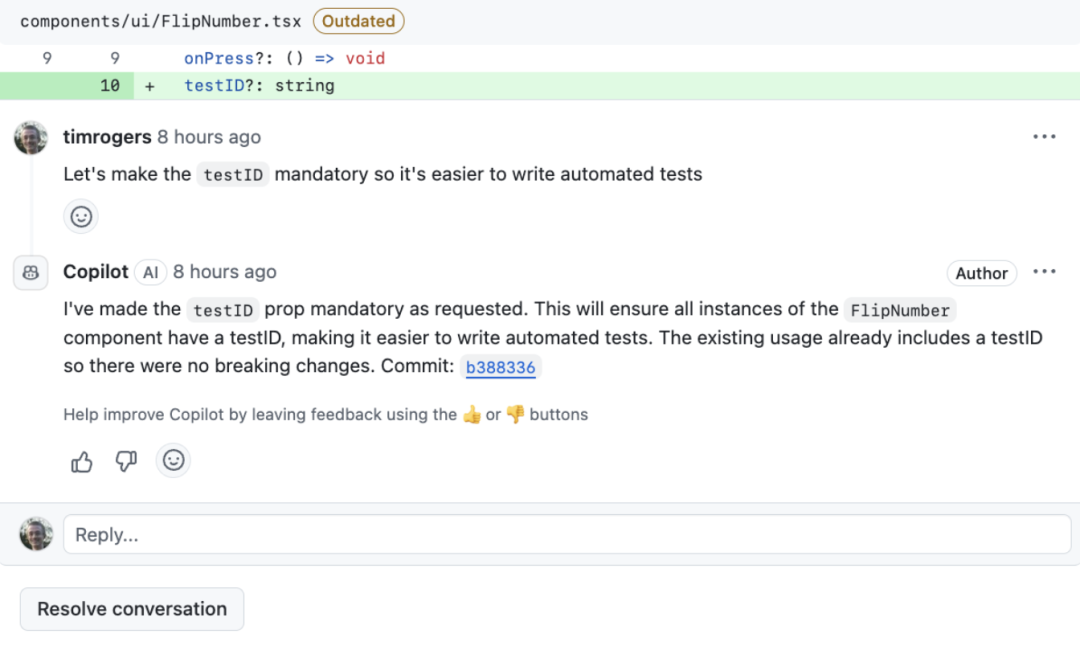
Task: Give thumbs down feedback on Copilot's reply
Action: coord(126,461)
